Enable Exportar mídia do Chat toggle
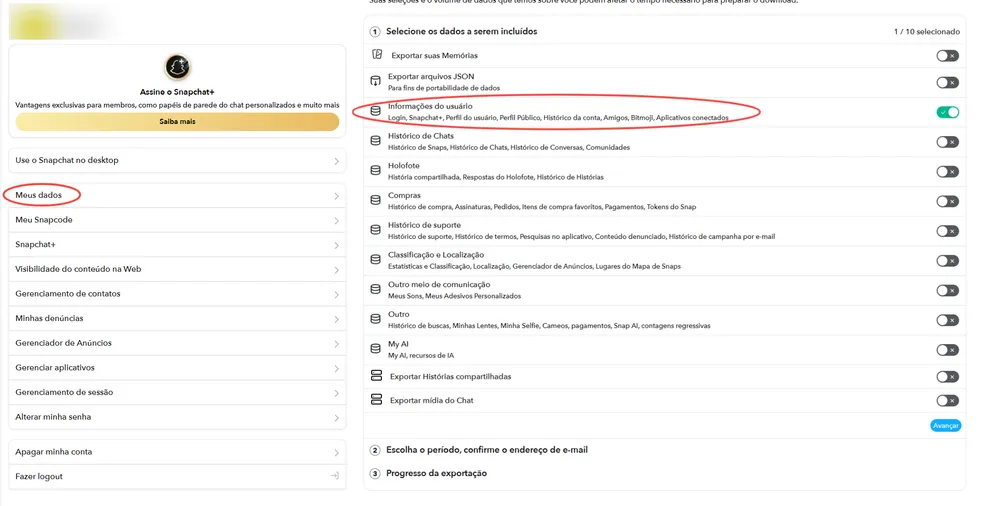1000x506 pixels. click(947, 401)
